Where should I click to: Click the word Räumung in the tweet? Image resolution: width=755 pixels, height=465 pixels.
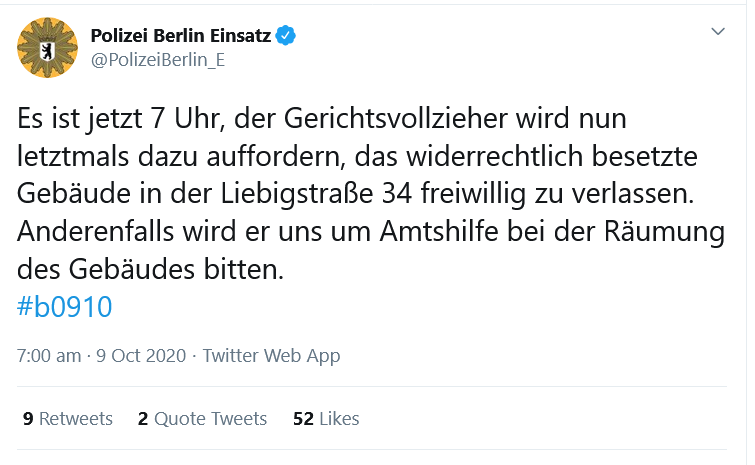coord(664,233)
